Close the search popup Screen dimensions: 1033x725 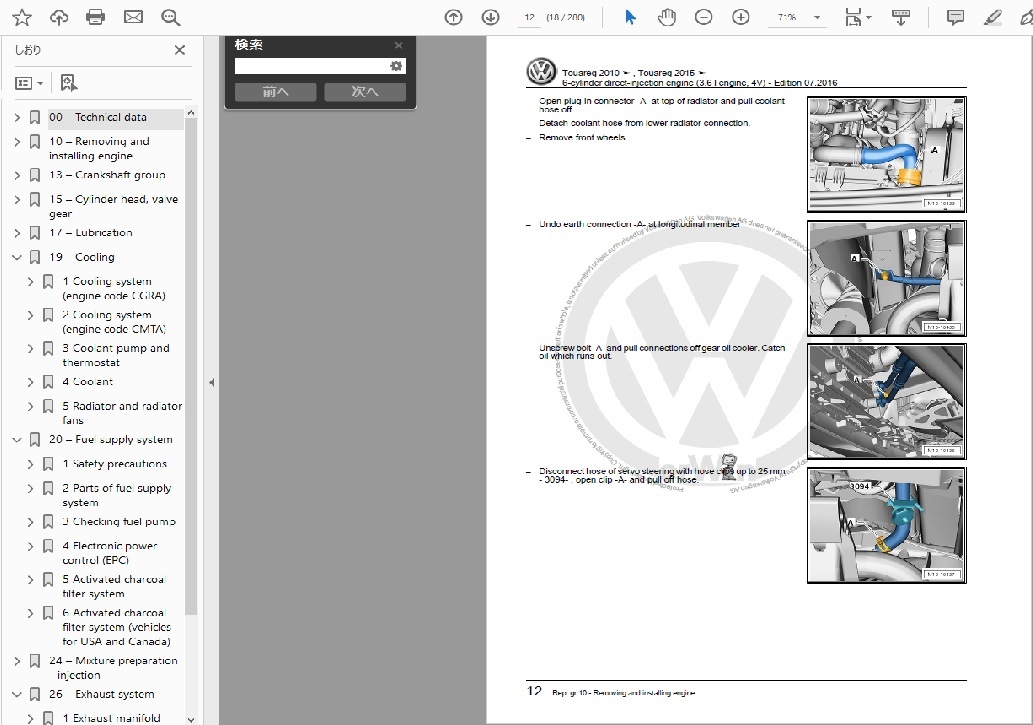click(399, 45)
